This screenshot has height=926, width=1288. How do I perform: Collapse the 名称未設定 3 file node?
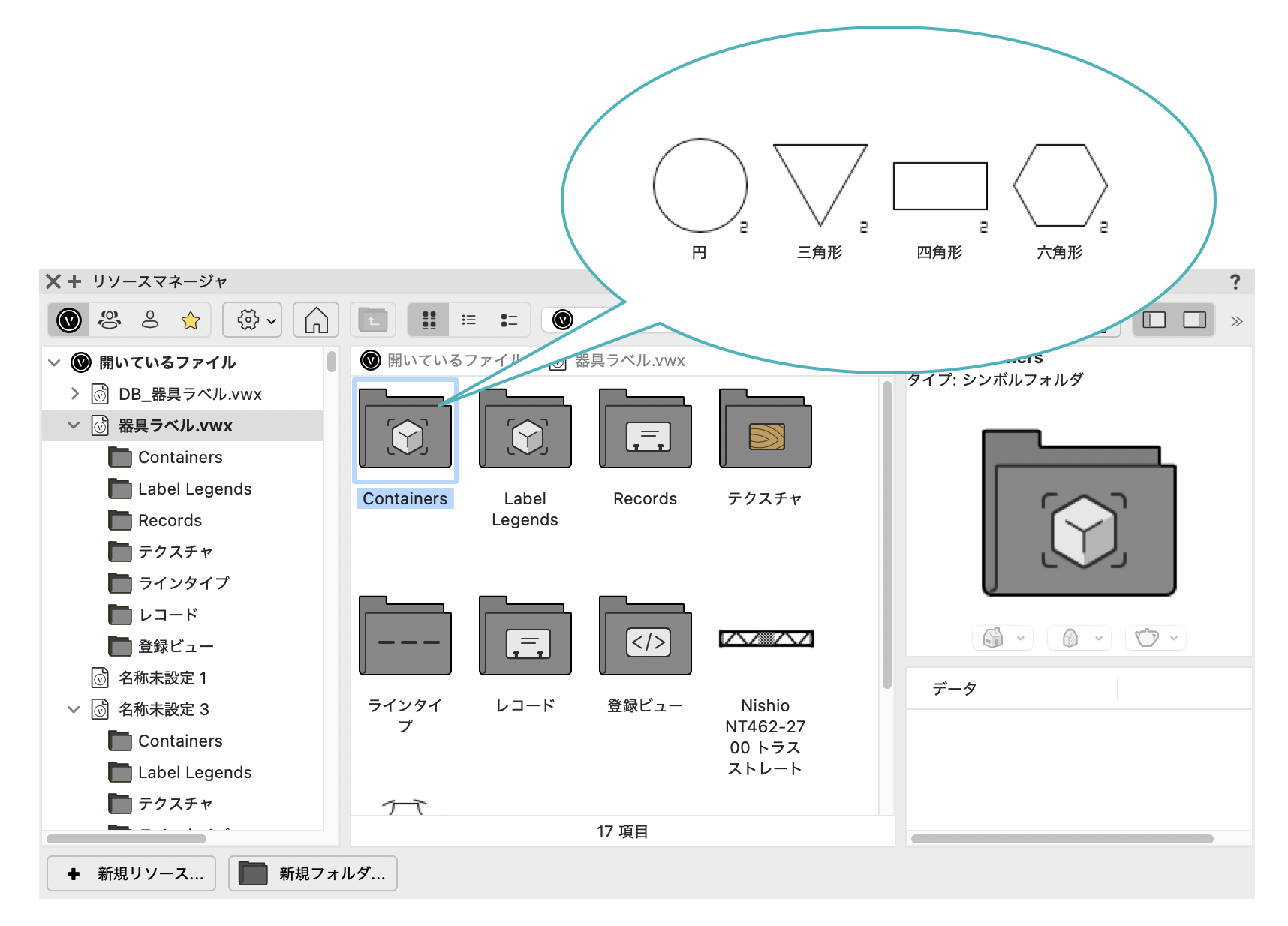point(74,709)
